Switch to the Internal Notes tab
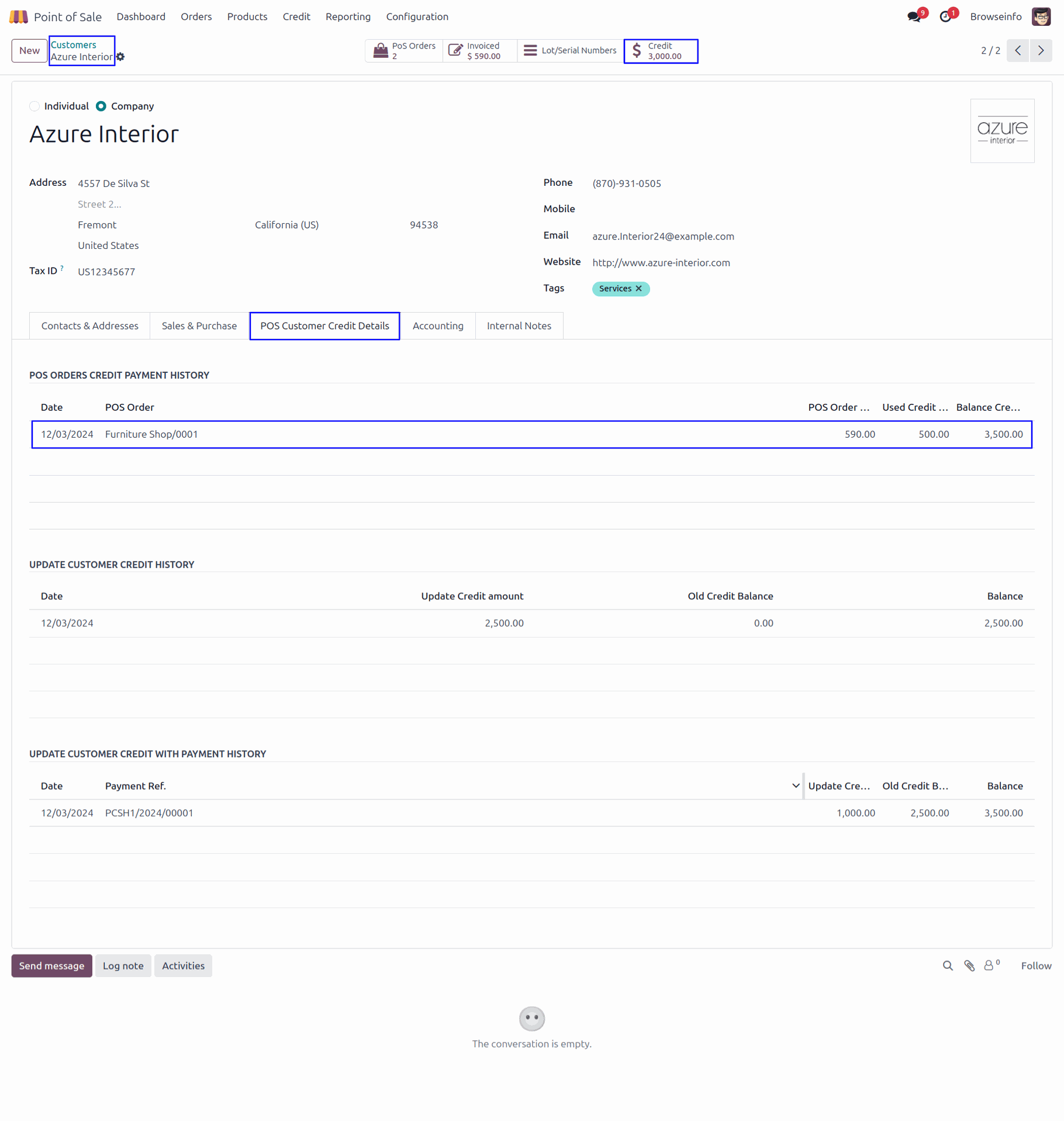1064x1122 pixels. coord(519,325)
